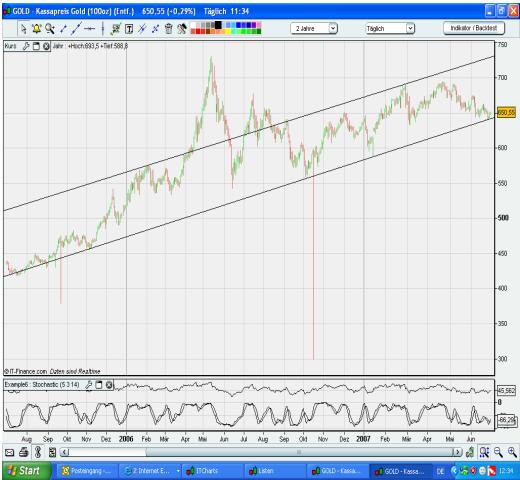
Task: Click the green bars chart icon bottom right
Action: [x=470, y=453]
